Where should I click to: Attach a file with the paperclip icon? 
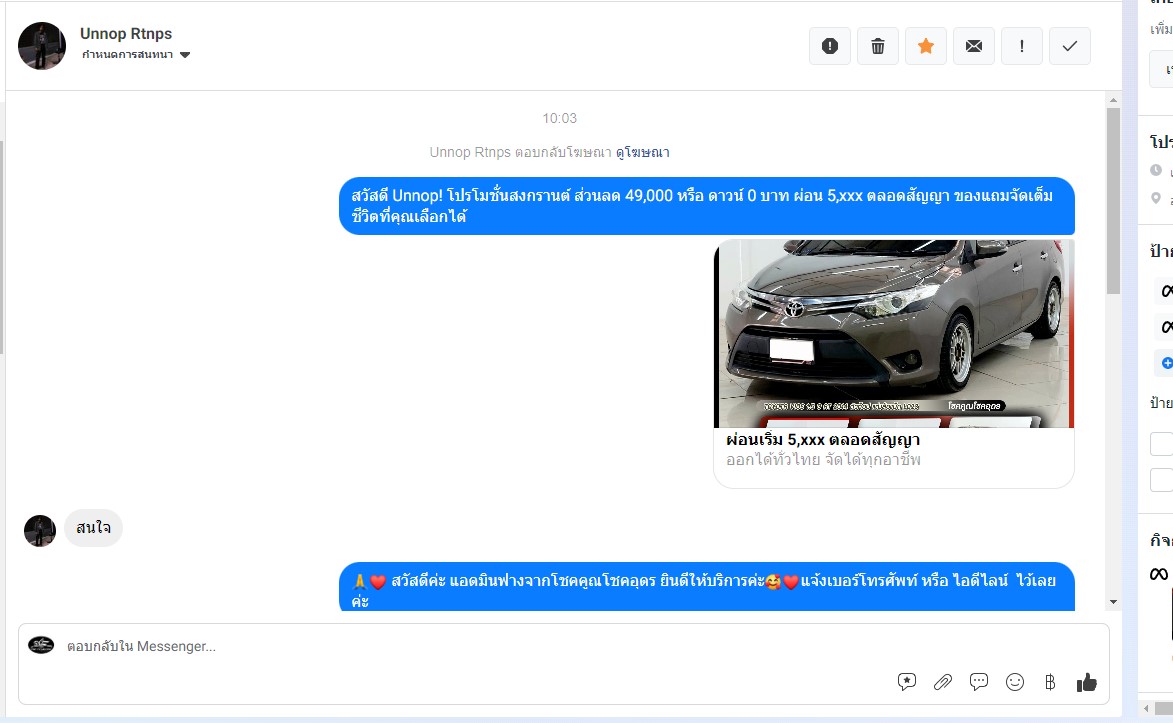click(x=943, y=682)
